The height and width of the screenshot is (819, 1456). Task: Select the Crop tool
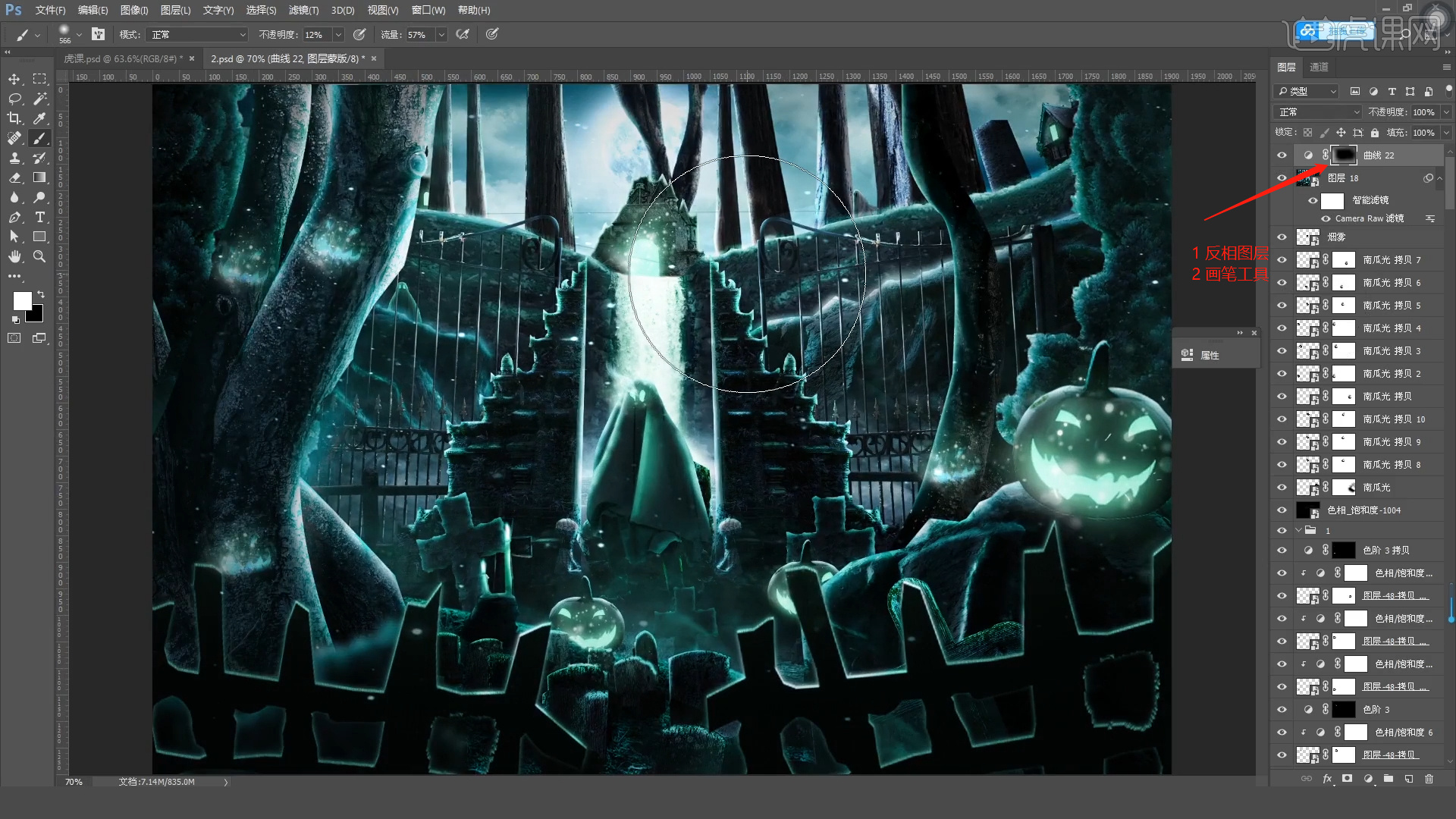tap(14, 118)
